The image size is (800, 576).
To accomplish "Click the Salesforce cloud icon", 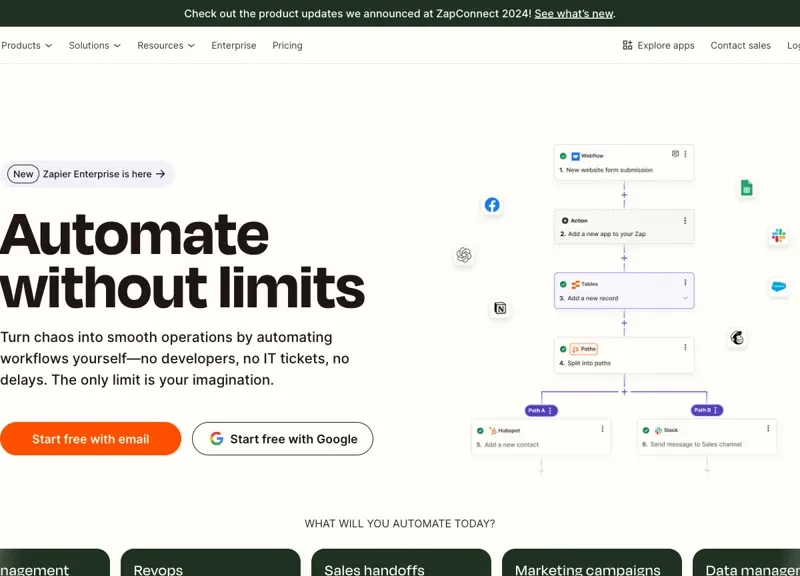I will 779,286.
